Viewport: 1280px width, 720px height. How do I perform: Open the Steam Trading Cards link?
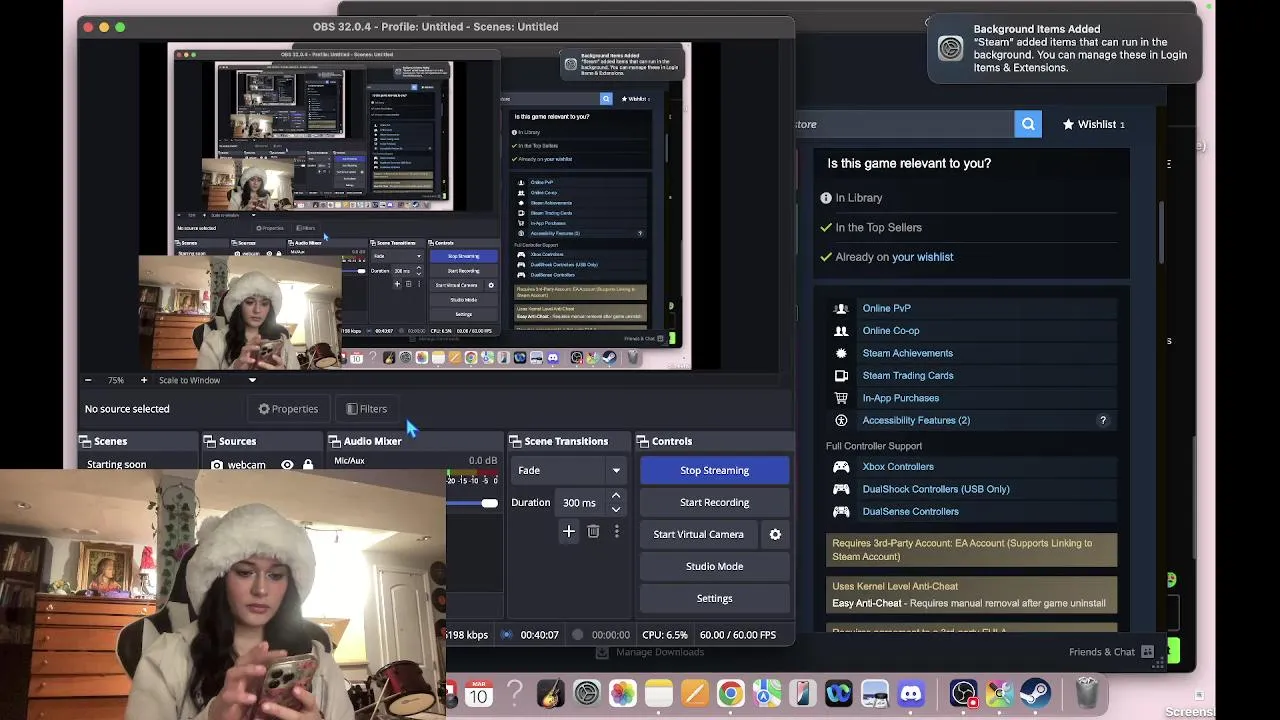click(x=908, y=375)
